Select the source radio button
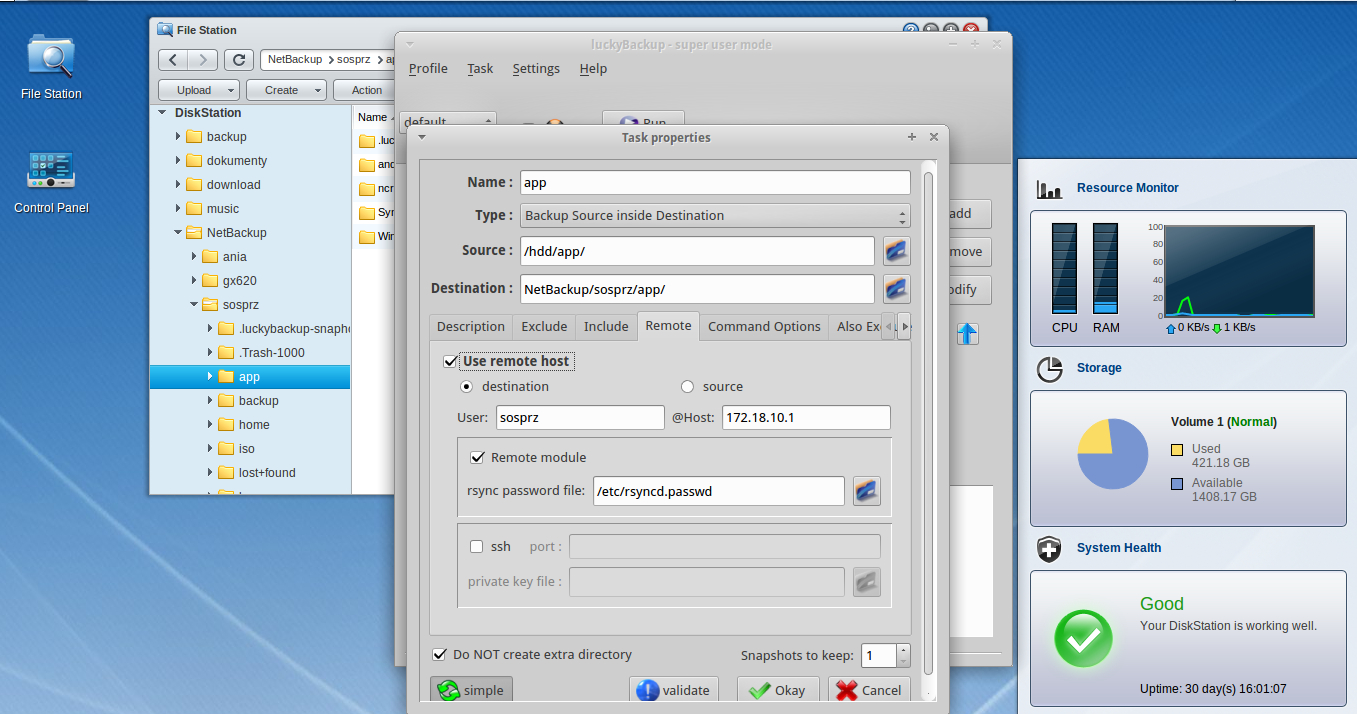This screenshot has width=1357, height=714. [x=687, y=387]
